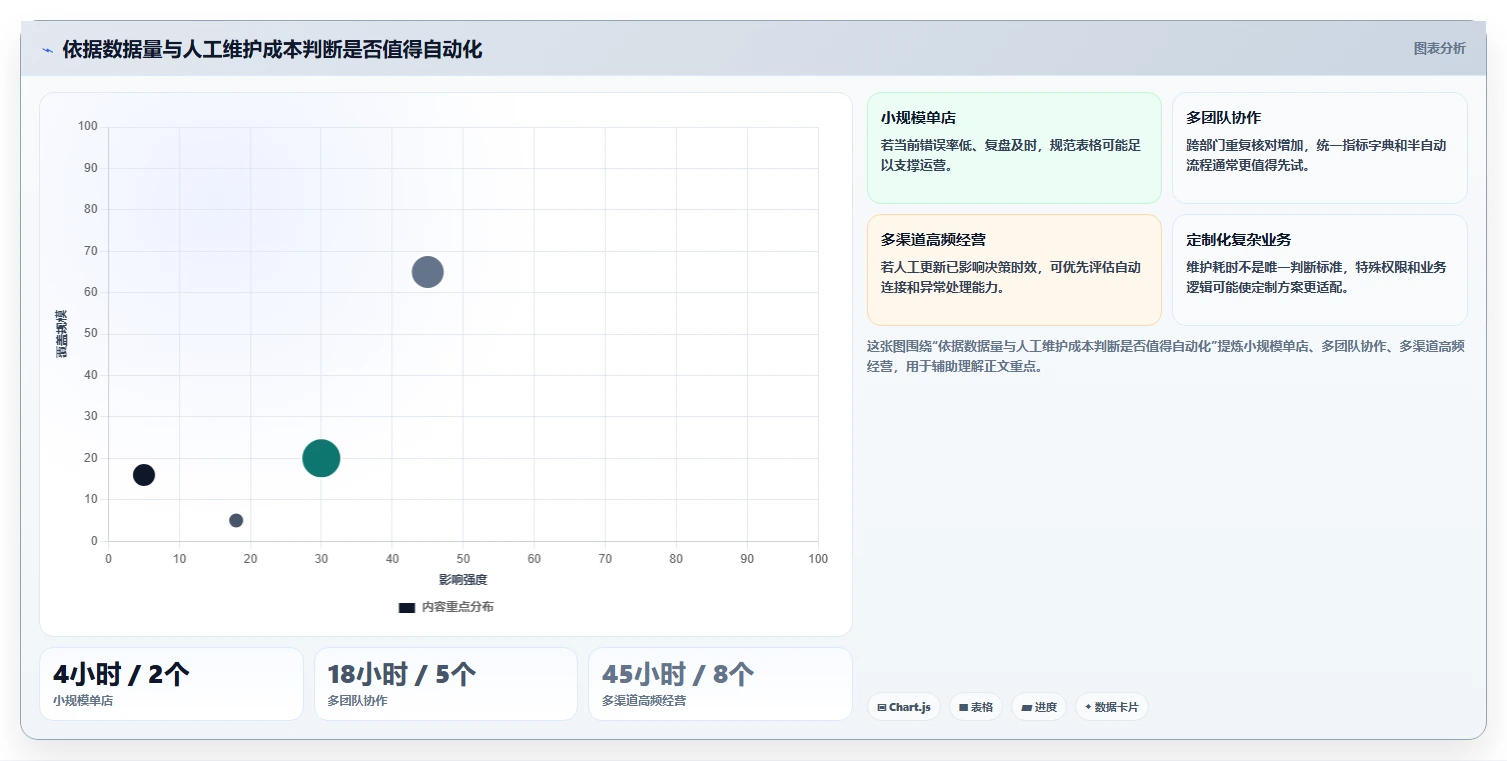Image resolution: width=1507 pixels, height=761 pixels.
Task: Click the 小规模单店 label under 4小时
Action: click(83, 701)
